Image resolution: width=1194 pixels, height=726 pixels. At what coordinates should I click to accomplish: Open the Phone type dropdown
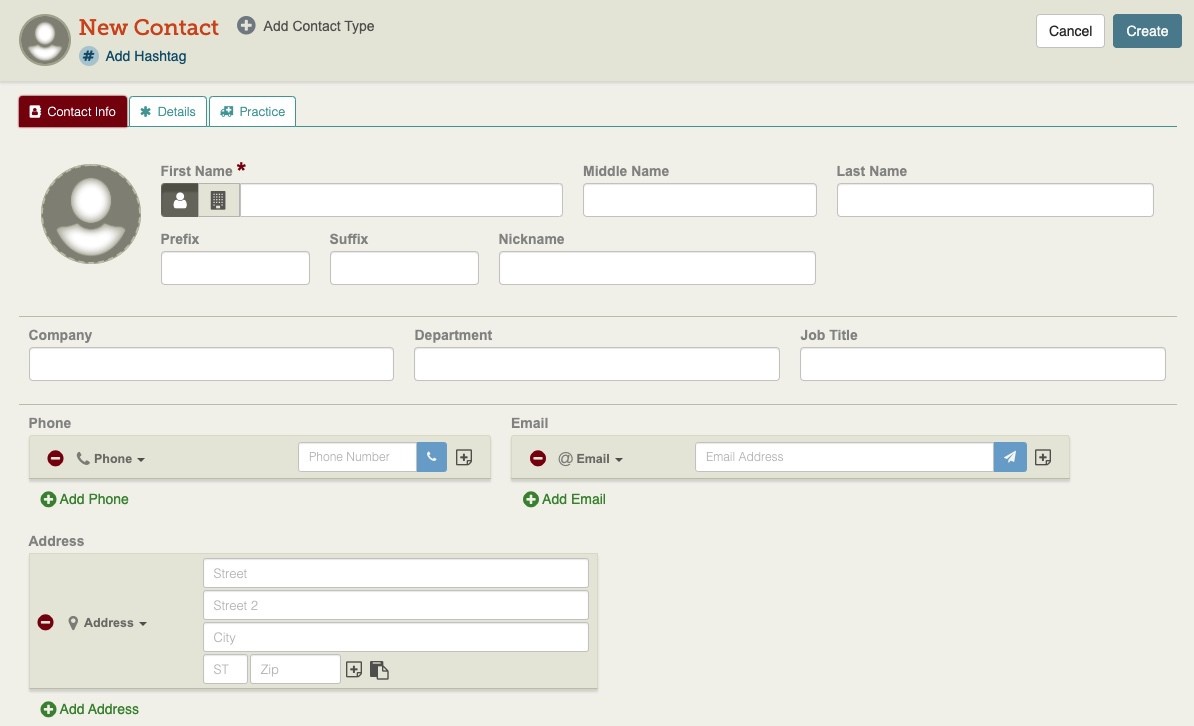point(111,458)
